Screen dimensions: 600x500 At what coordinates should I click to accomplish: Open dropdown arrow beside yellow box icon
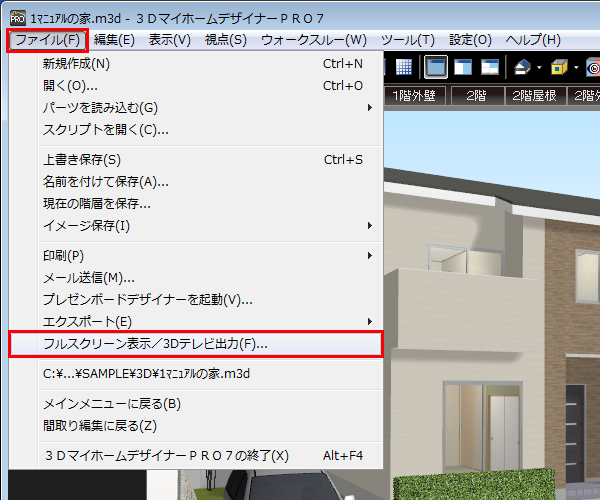coord(576,68)
